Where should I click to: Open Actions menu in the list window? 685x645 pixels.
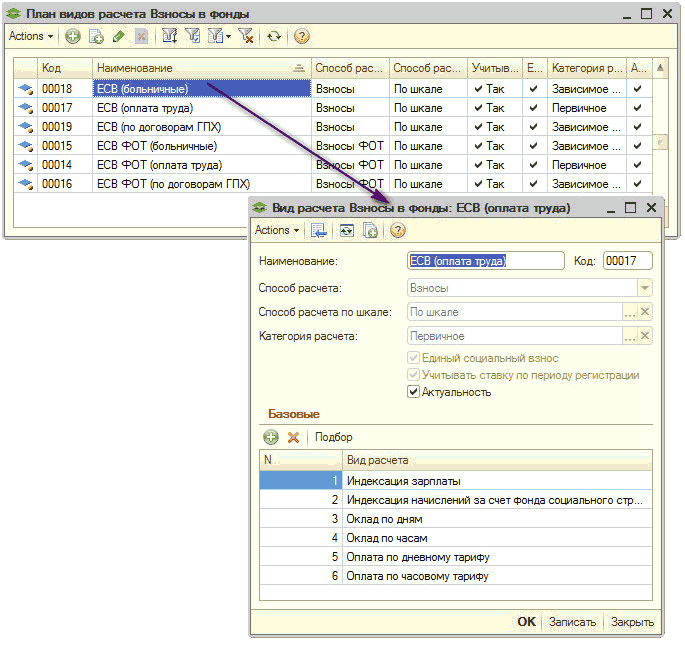click(30, 36)
